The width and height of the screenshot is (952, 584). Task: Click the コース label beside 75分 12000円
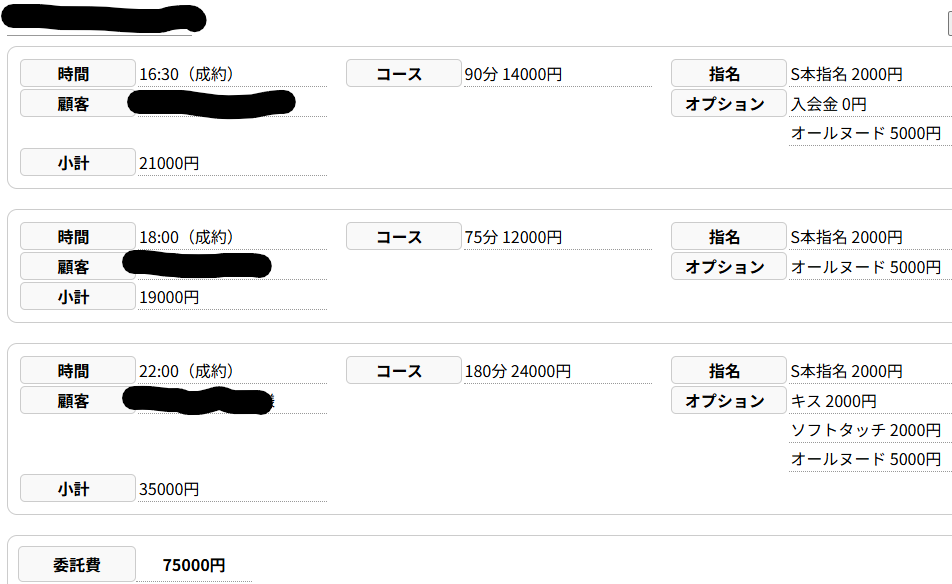[403, 237]
